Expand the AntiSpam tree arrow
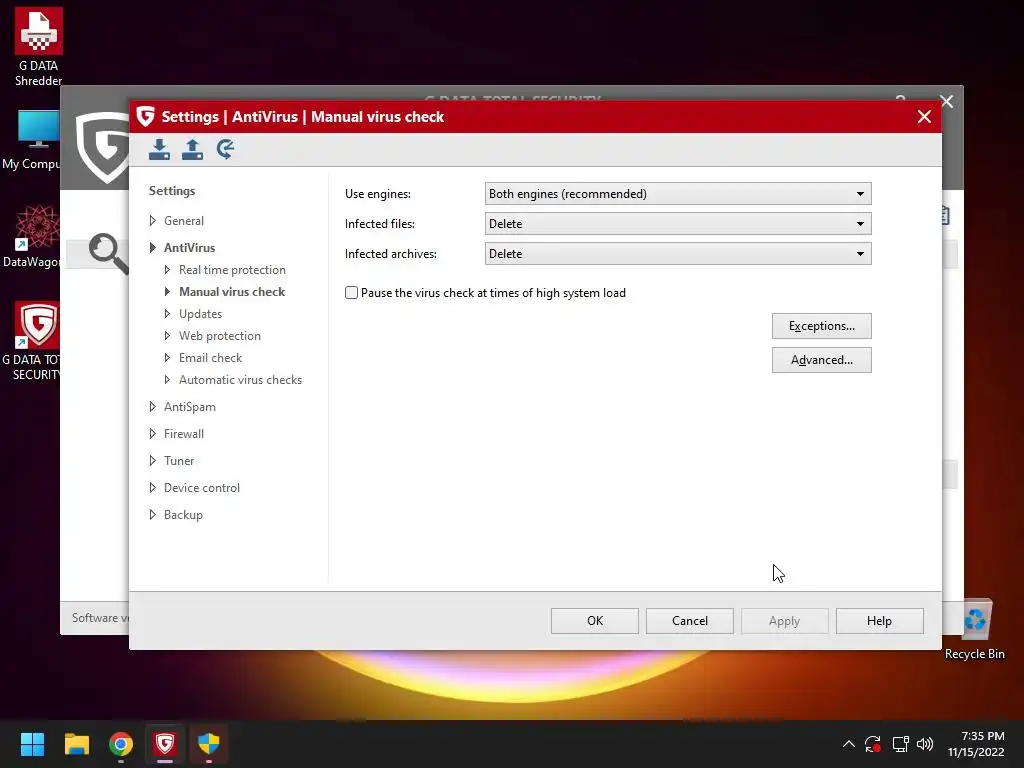Image resolution: width=1024 pixels, height=768 pixels. [152, 407]
